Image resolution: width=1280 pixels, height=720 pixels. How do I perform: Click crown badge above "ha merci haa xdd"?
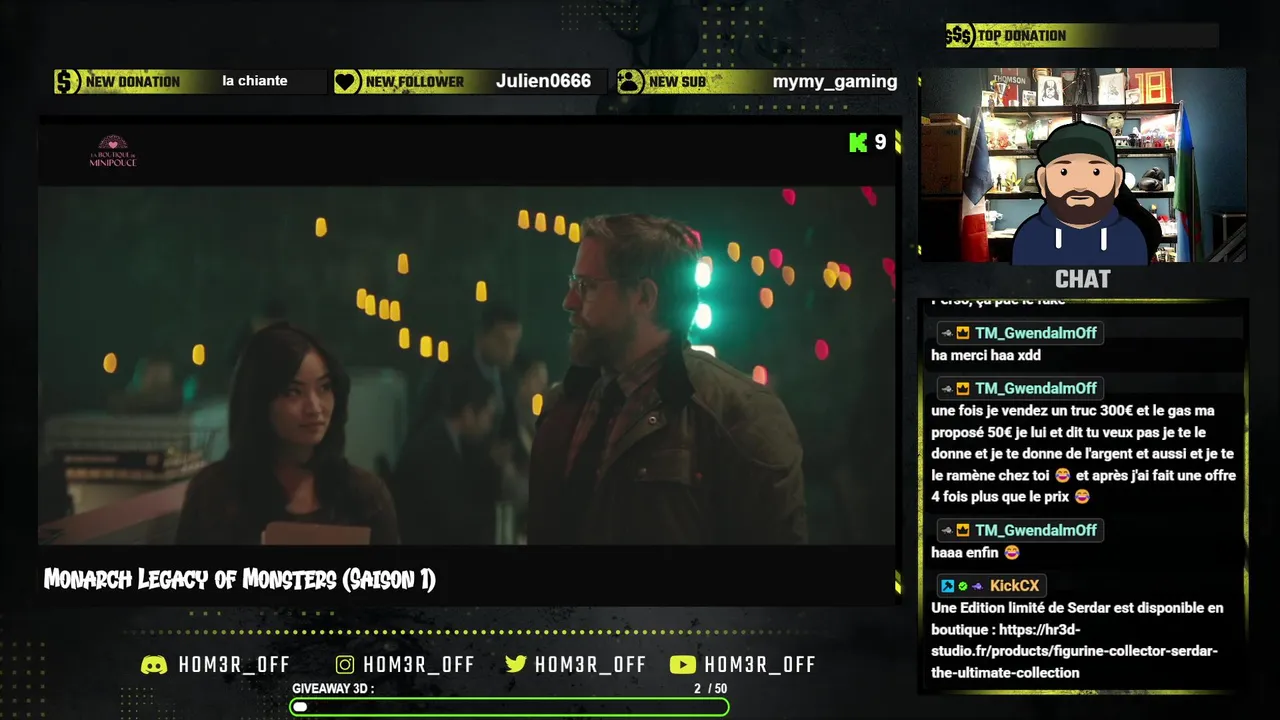tap(962, 333)
